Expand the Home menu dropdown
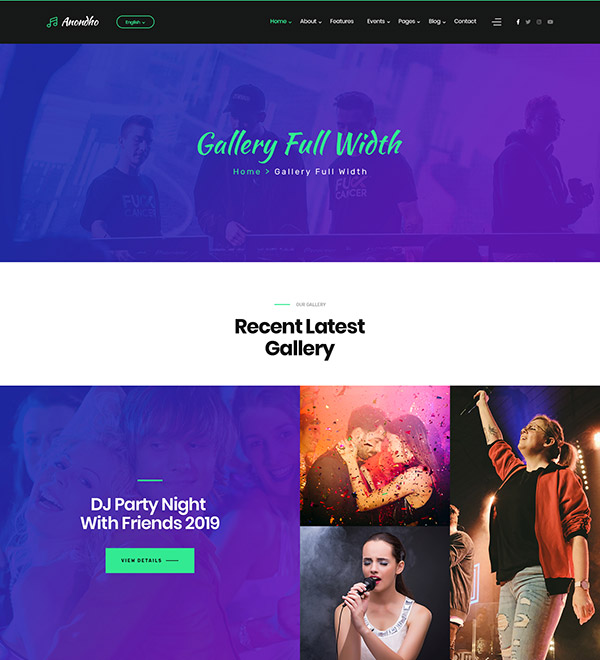This screenshot has width=600, height=660. (x=280, y=21)
